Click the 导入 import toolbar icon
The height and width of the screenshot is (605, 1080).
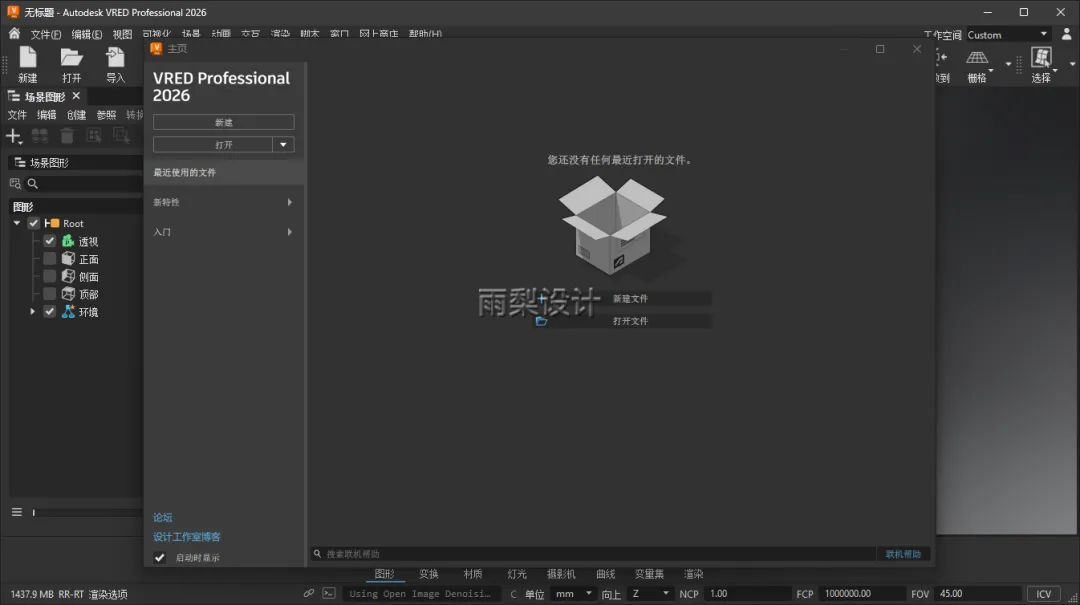115,58
